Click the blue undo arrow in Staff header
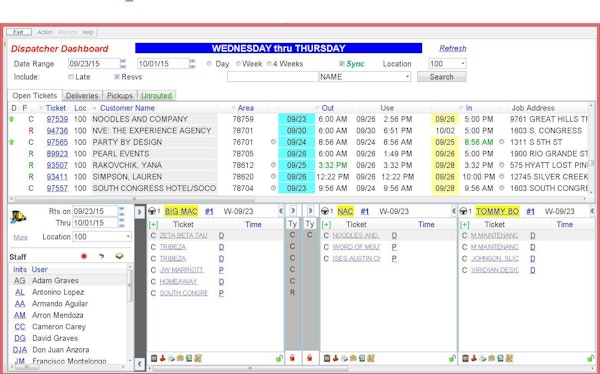 pos(101,256)
